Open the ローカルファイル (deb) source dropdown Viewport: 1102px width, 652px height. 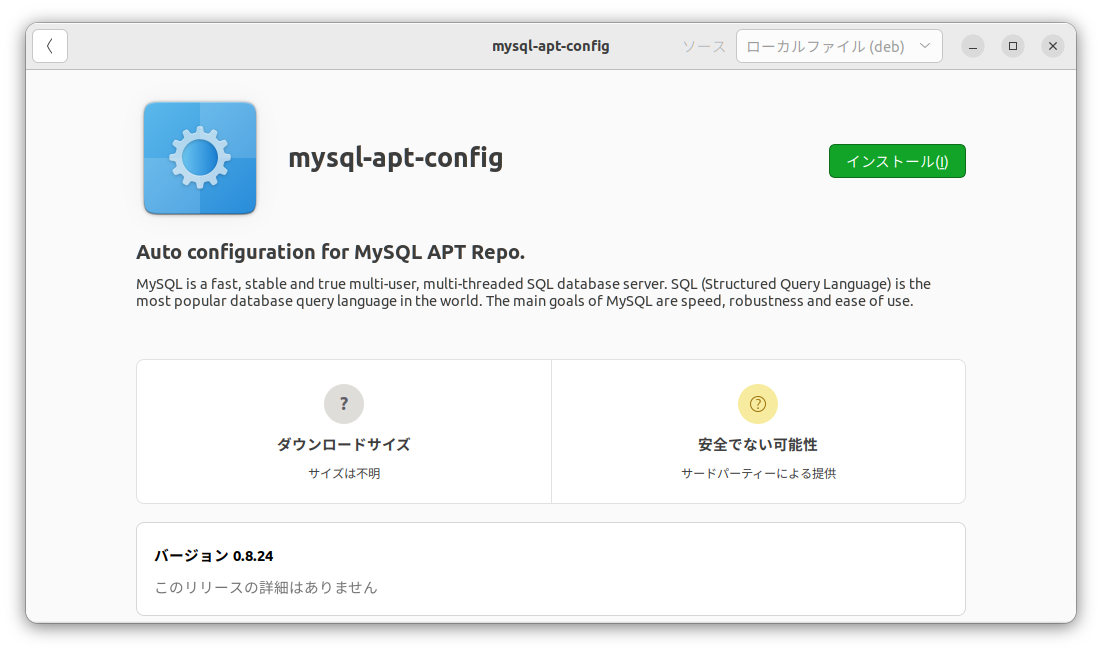(839, 46)
